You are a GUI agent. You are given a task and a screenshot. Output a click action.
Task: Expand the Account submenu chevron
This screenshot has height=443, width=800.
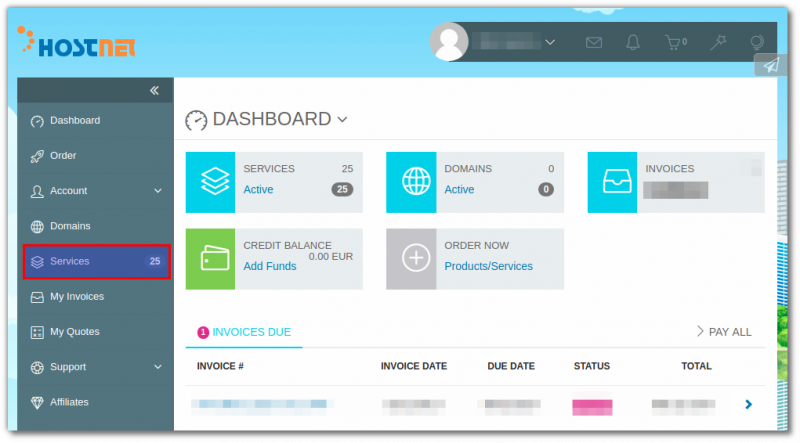[x=158, y=191]
